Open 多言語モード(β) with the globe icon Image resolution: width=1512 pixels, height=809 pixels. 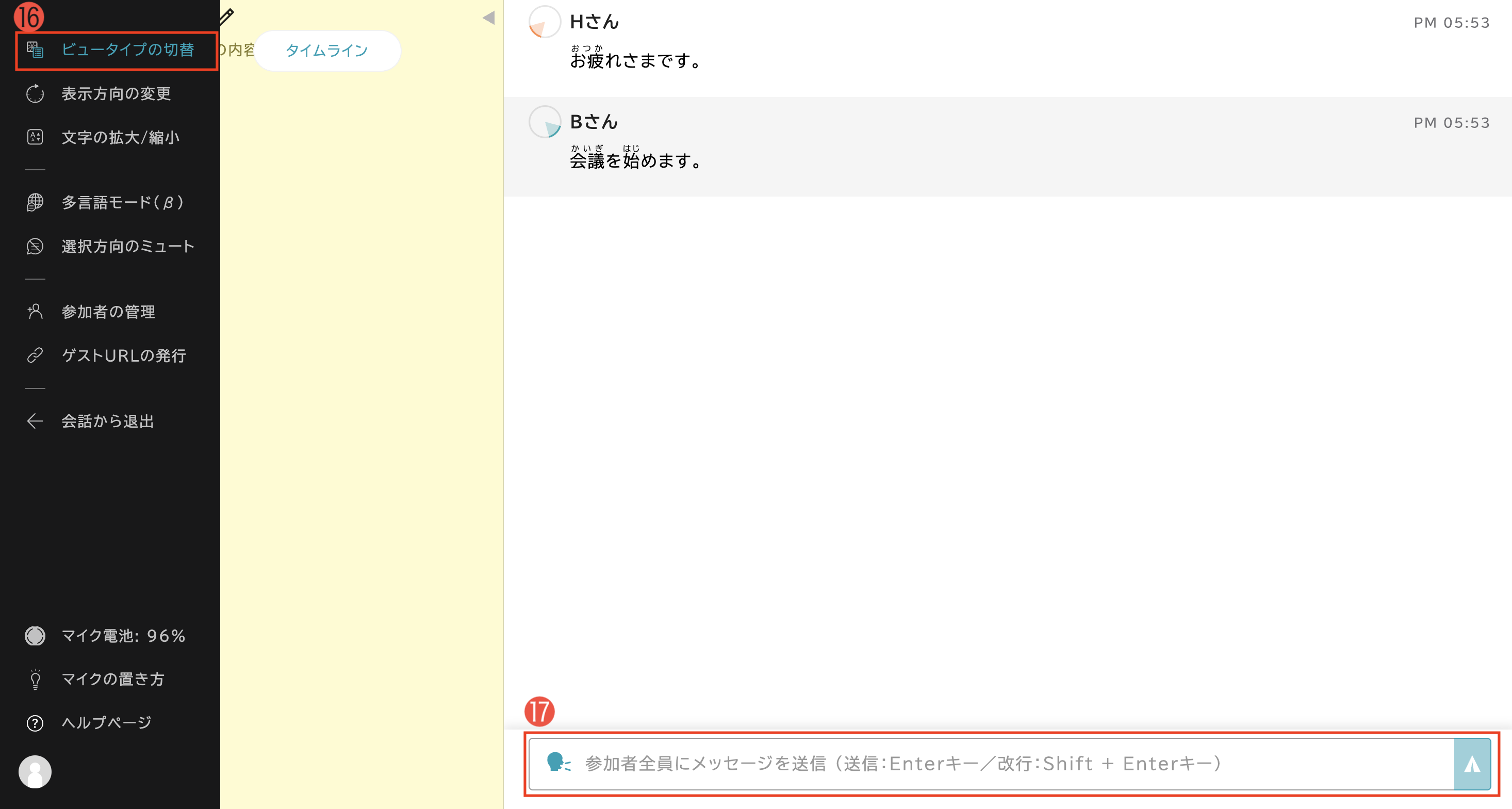click(x=35, y=203)
